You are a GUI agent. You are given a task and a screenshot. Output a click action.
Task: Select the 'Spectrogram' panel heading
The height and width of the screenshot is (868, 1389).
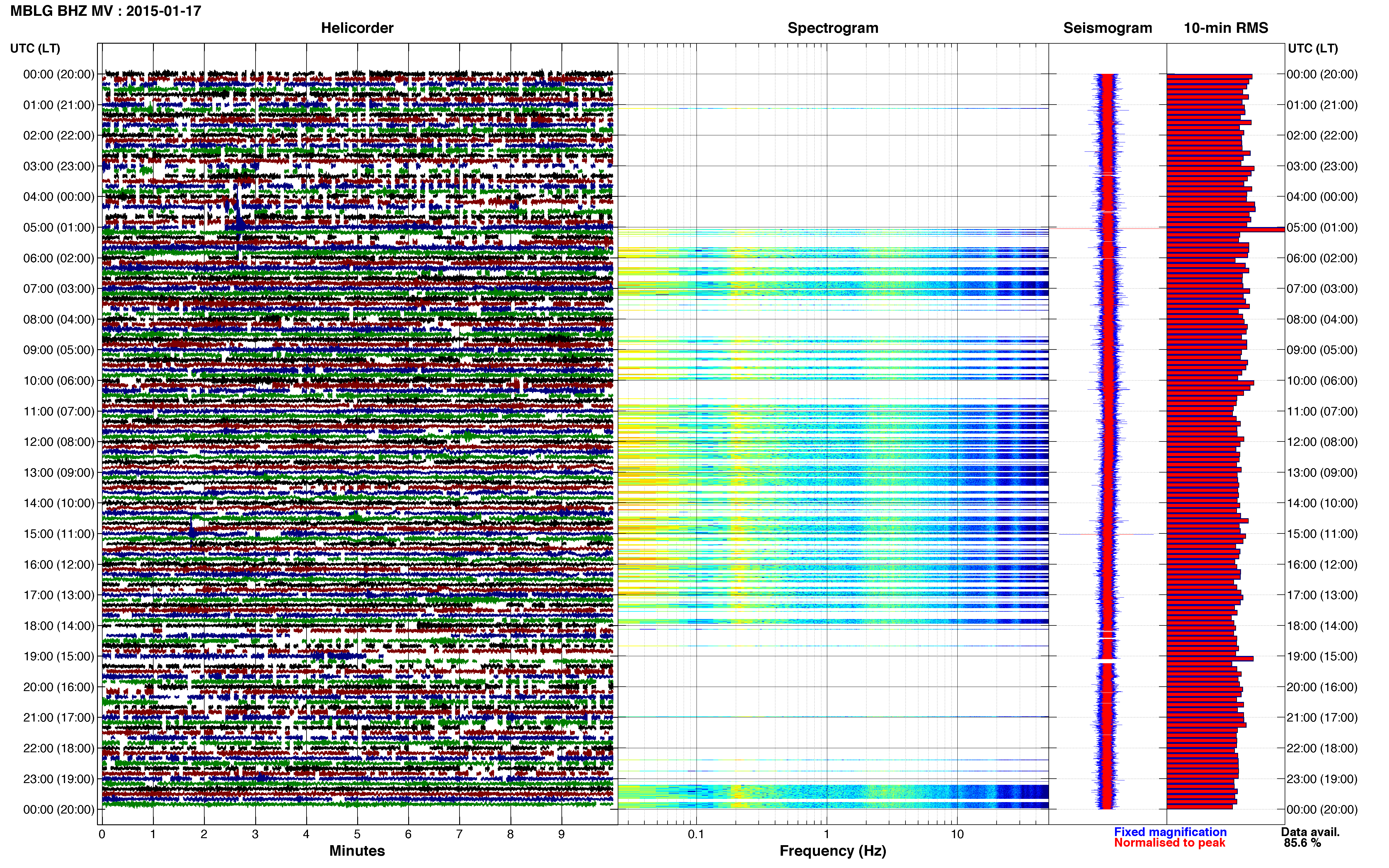pyautogui.click(x=833, y=28)
